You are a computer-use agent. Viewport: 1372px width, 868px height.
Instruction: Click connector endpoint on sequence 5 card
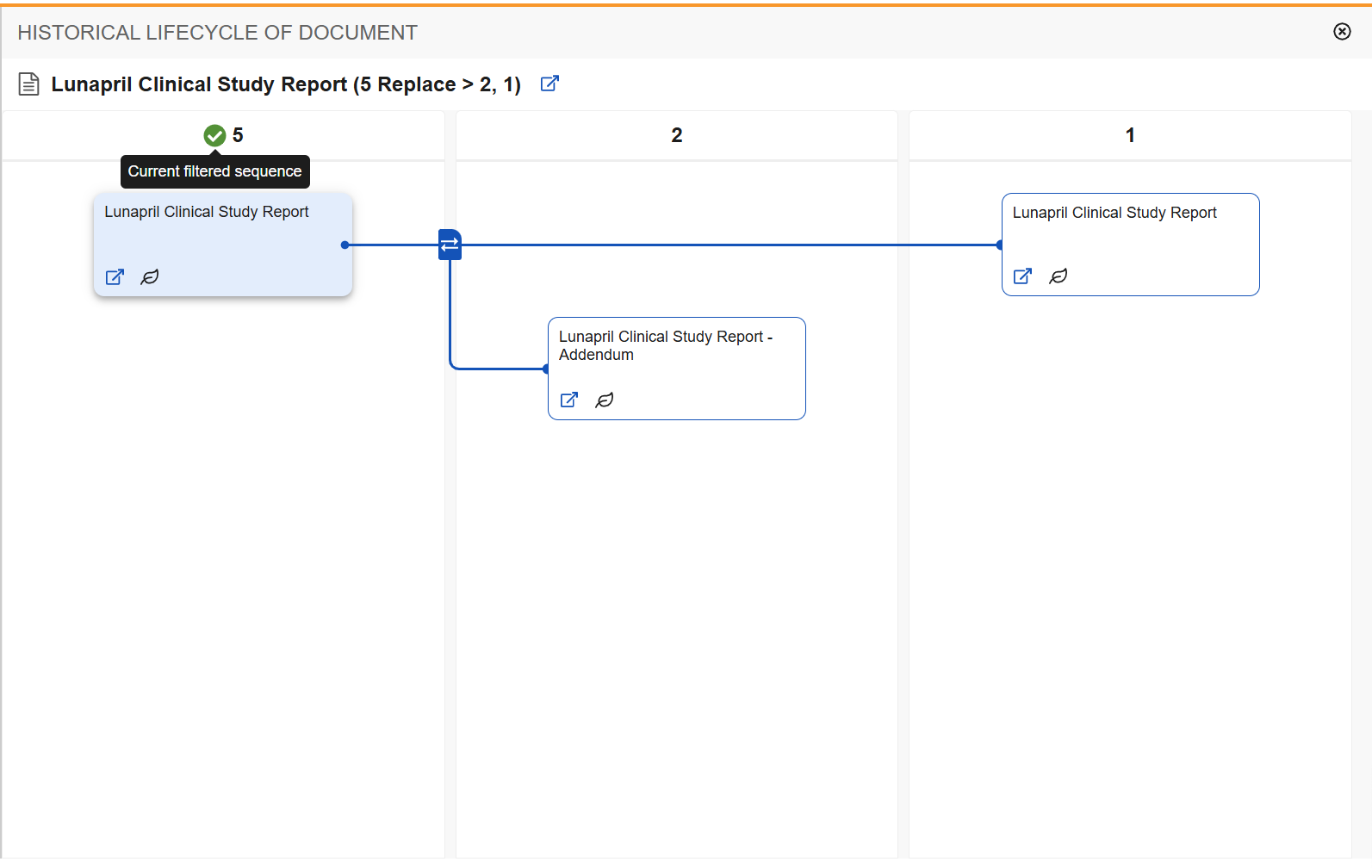[345, 245]
